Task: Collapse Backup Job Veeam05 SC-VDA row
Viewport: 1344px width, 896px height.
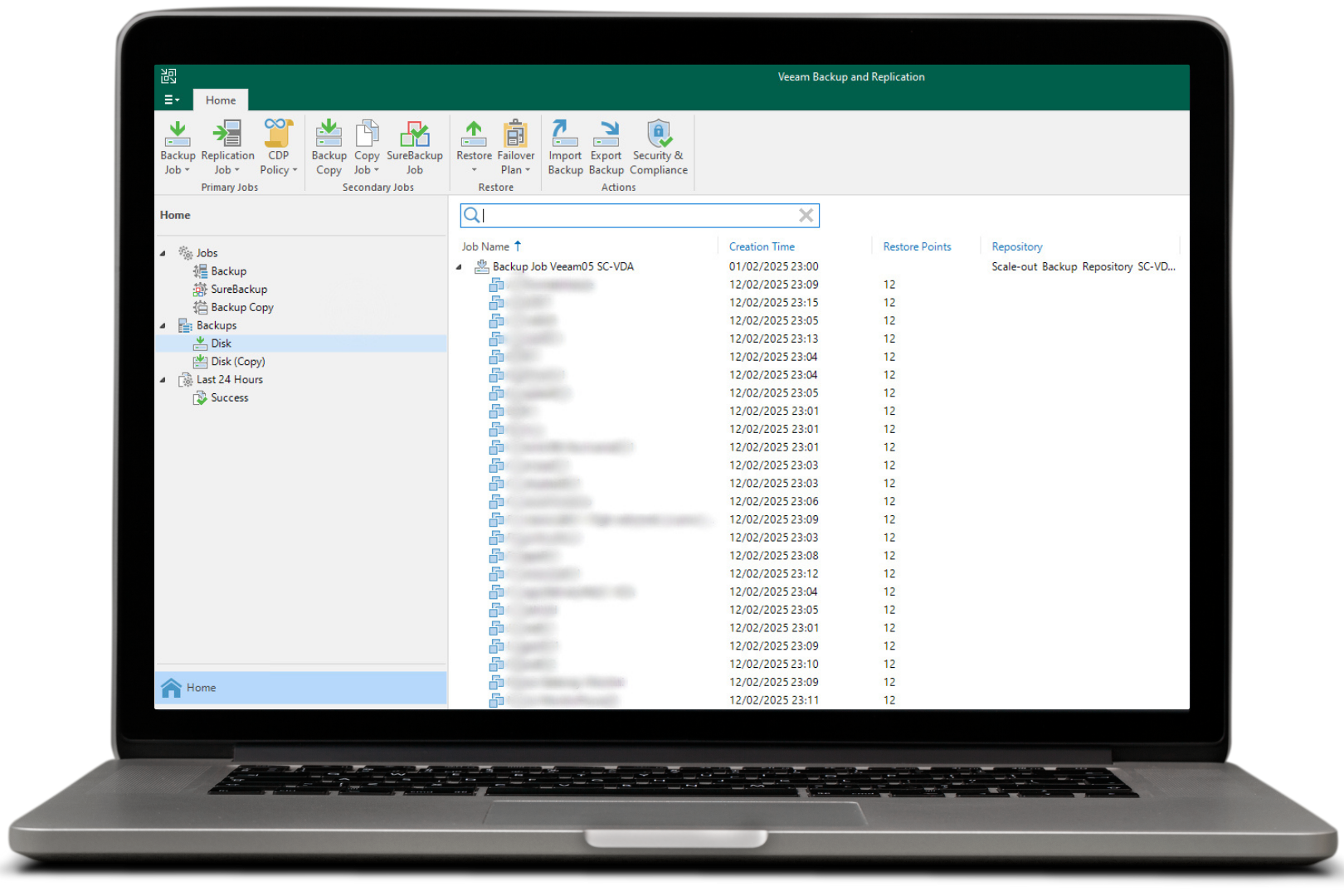Action: [x=459, y=267]
